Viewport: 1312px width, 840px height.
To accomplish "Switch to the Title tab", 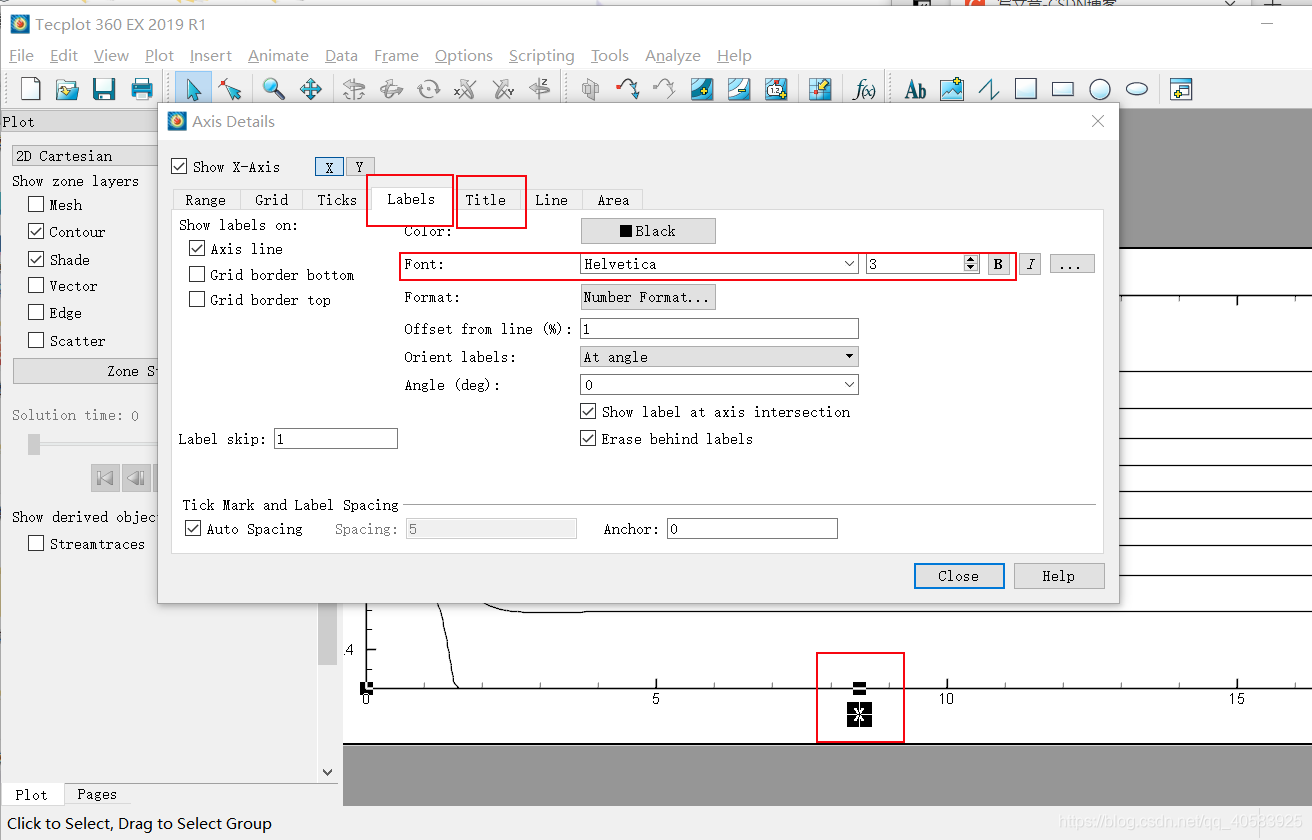I will 486,199.
